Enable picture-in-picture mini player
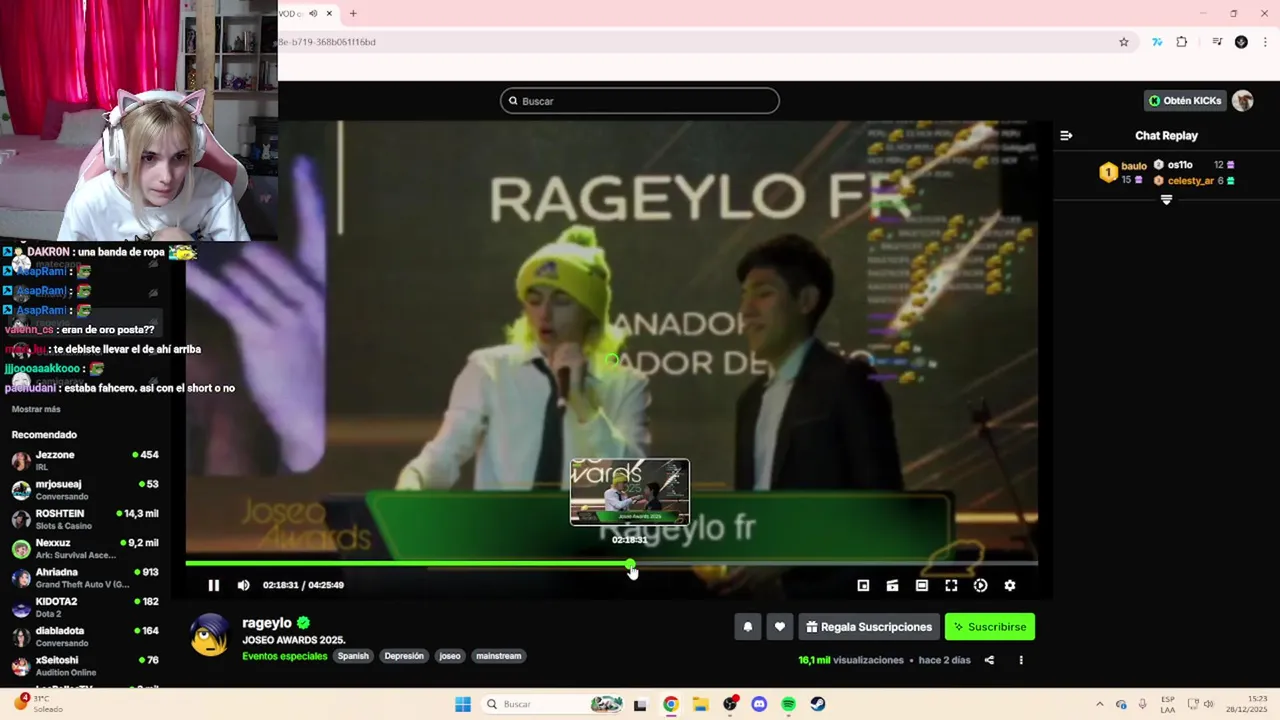Screen dimensions: 1280x720 pos(863,585)
